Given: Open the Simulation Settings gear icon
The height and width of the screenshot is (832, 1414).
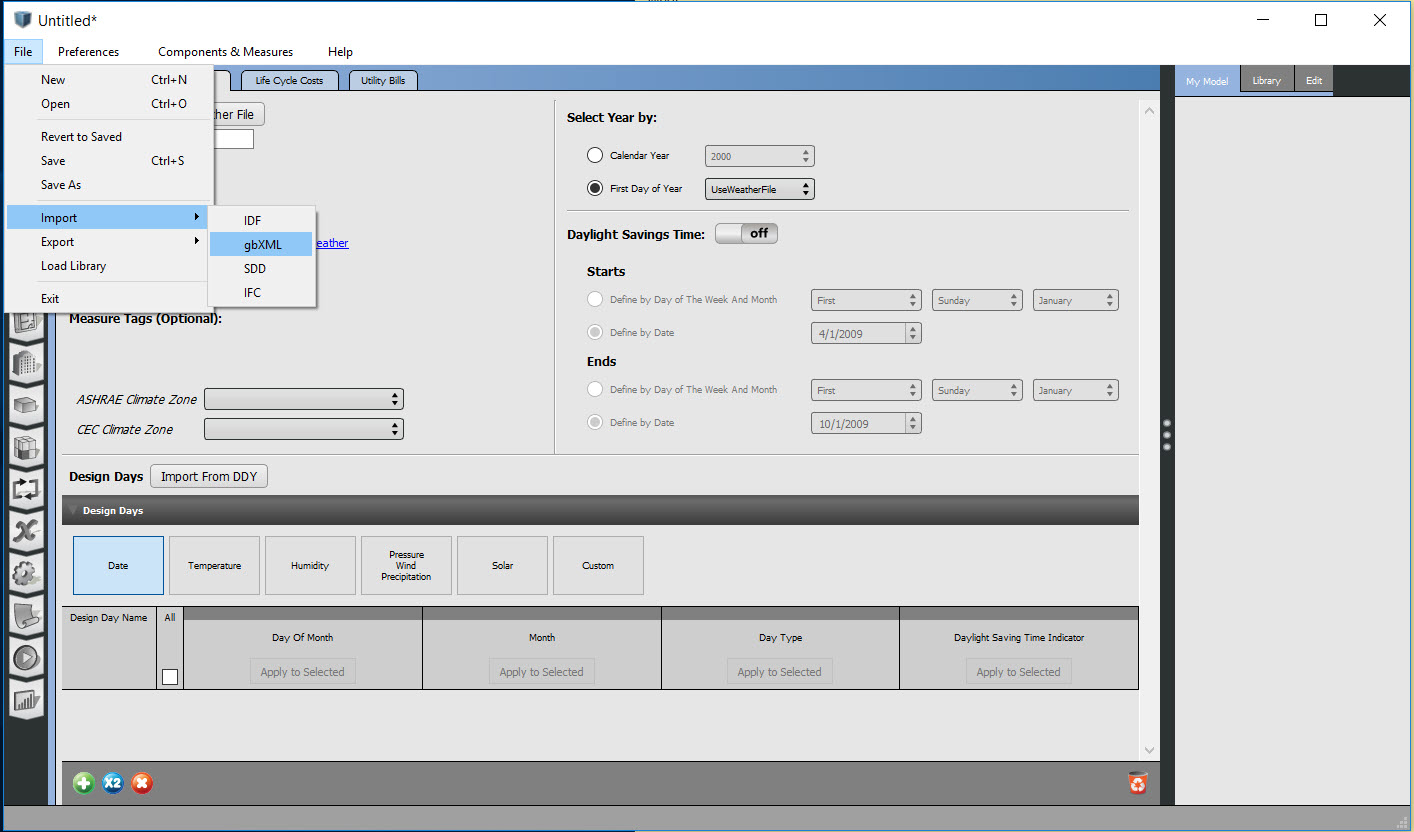Looking at the screenshot, I should [26, 573].
